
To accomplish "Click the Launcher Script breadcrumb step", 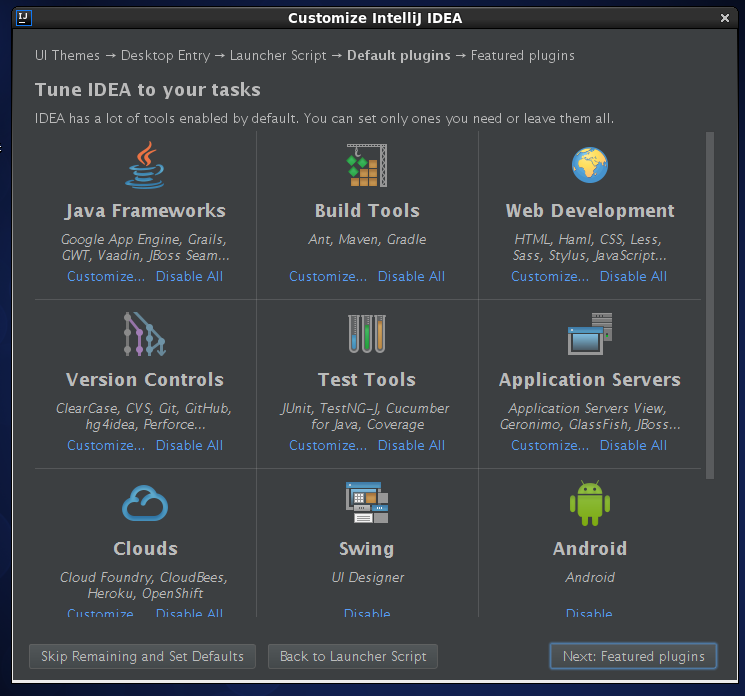I will tap(278, 56).
